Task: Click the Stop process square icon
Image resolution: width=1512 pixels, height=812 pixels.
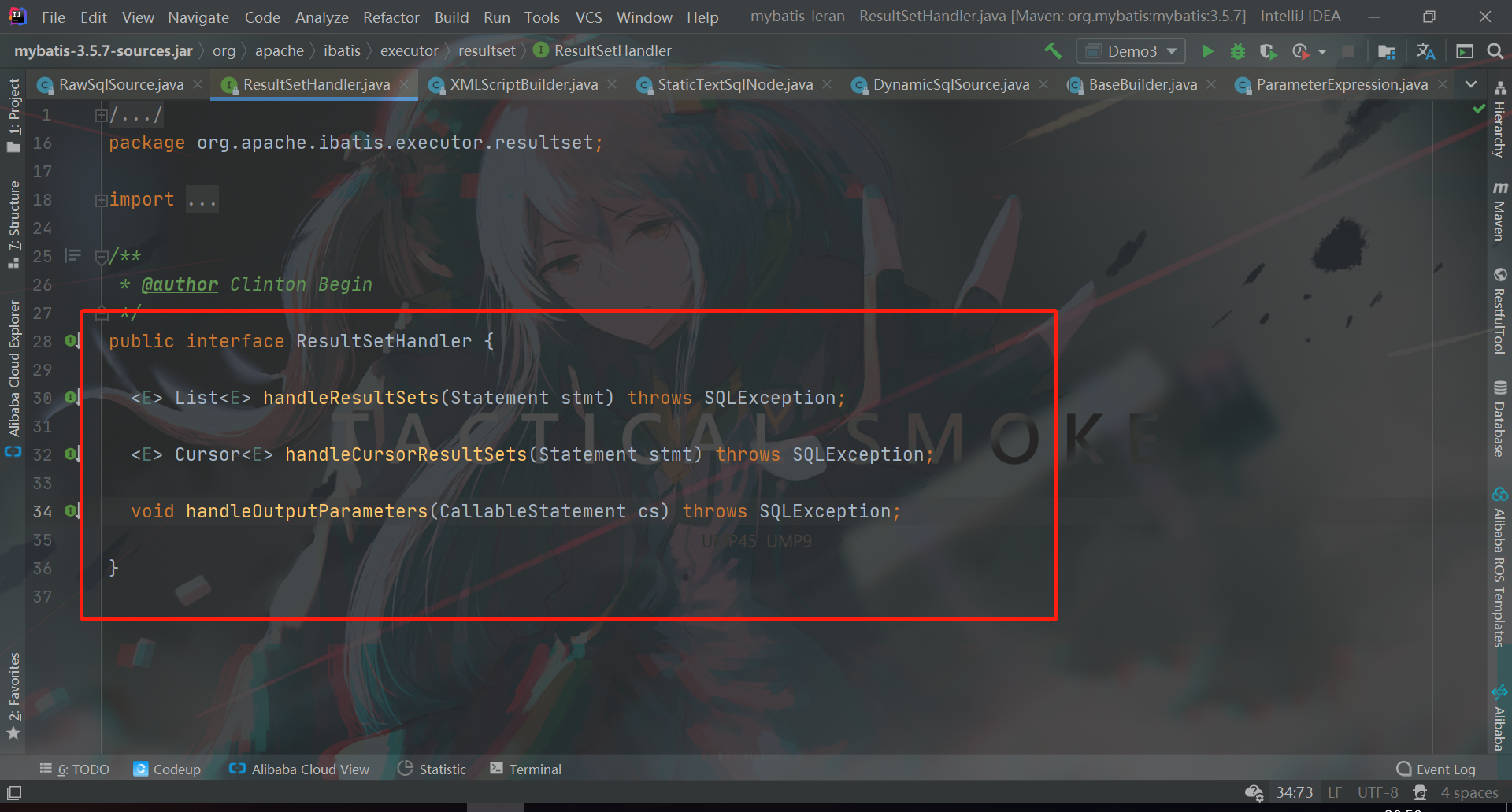Action: 1348,51
